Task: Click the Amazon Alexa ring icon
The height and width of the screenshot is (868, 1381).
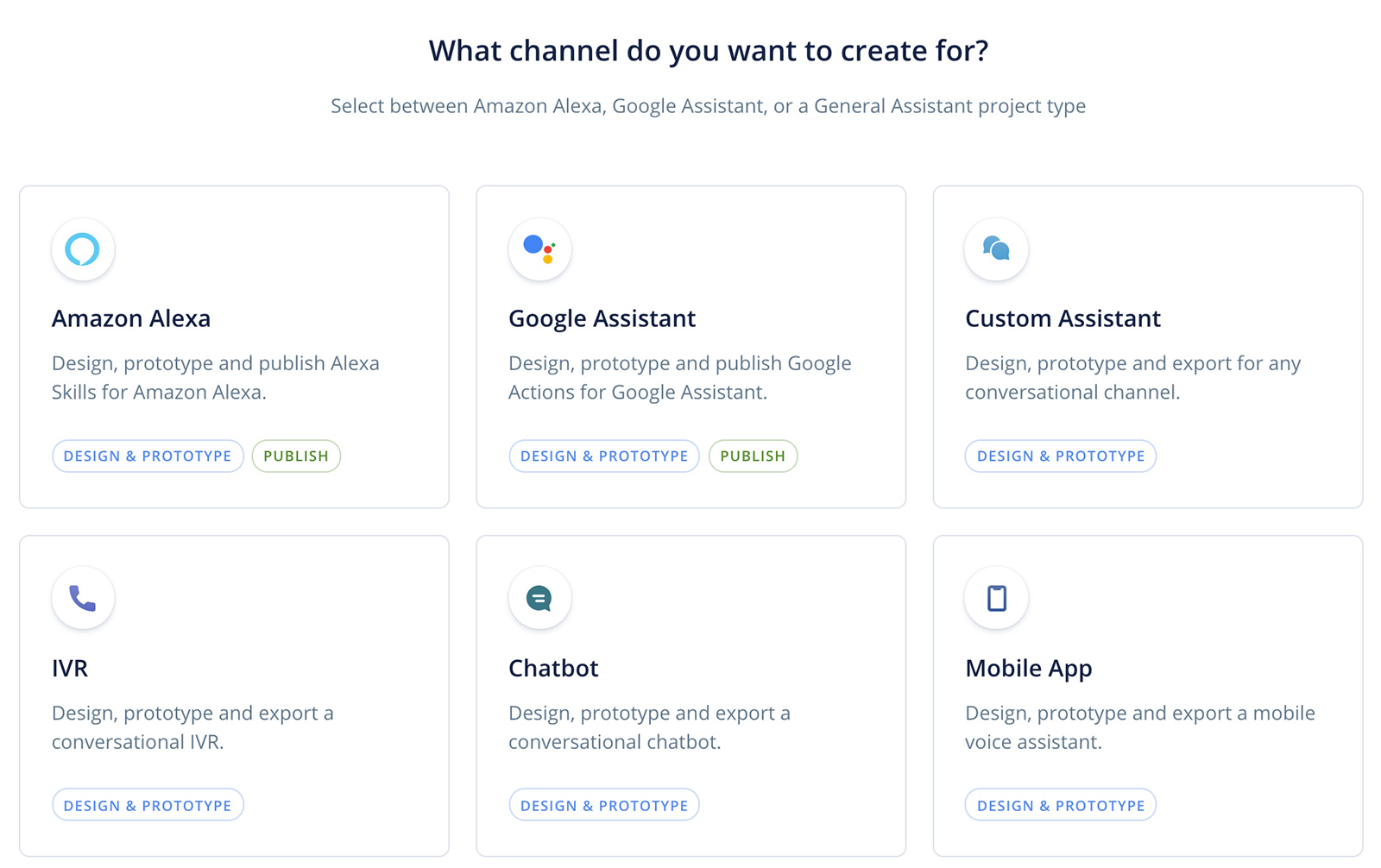Action: pyautogui.click(x=83, y=249)
